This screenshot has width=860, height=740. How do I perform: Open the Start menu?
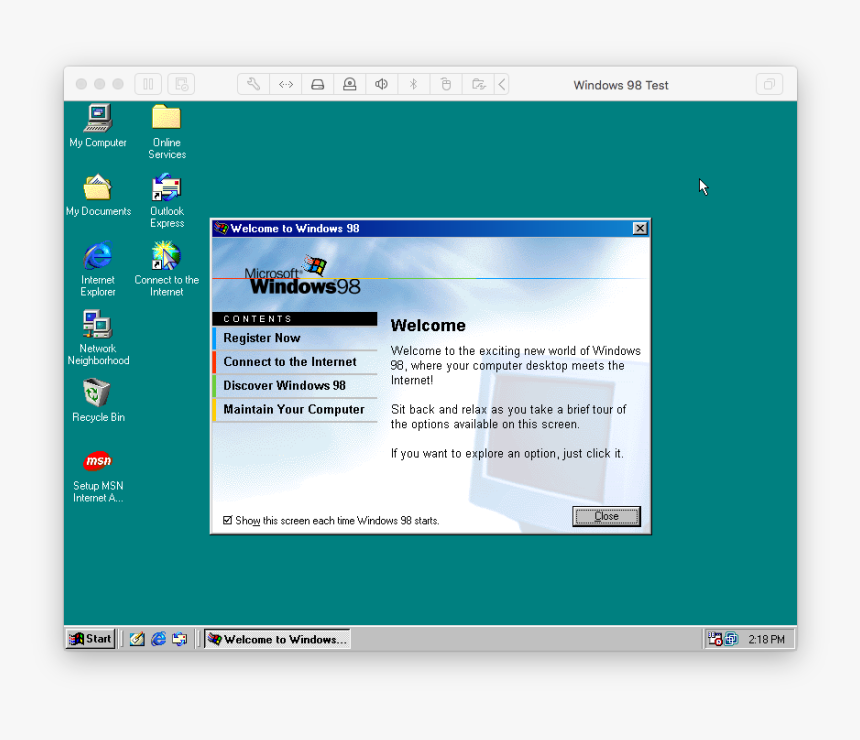click(x=91, y=639)
